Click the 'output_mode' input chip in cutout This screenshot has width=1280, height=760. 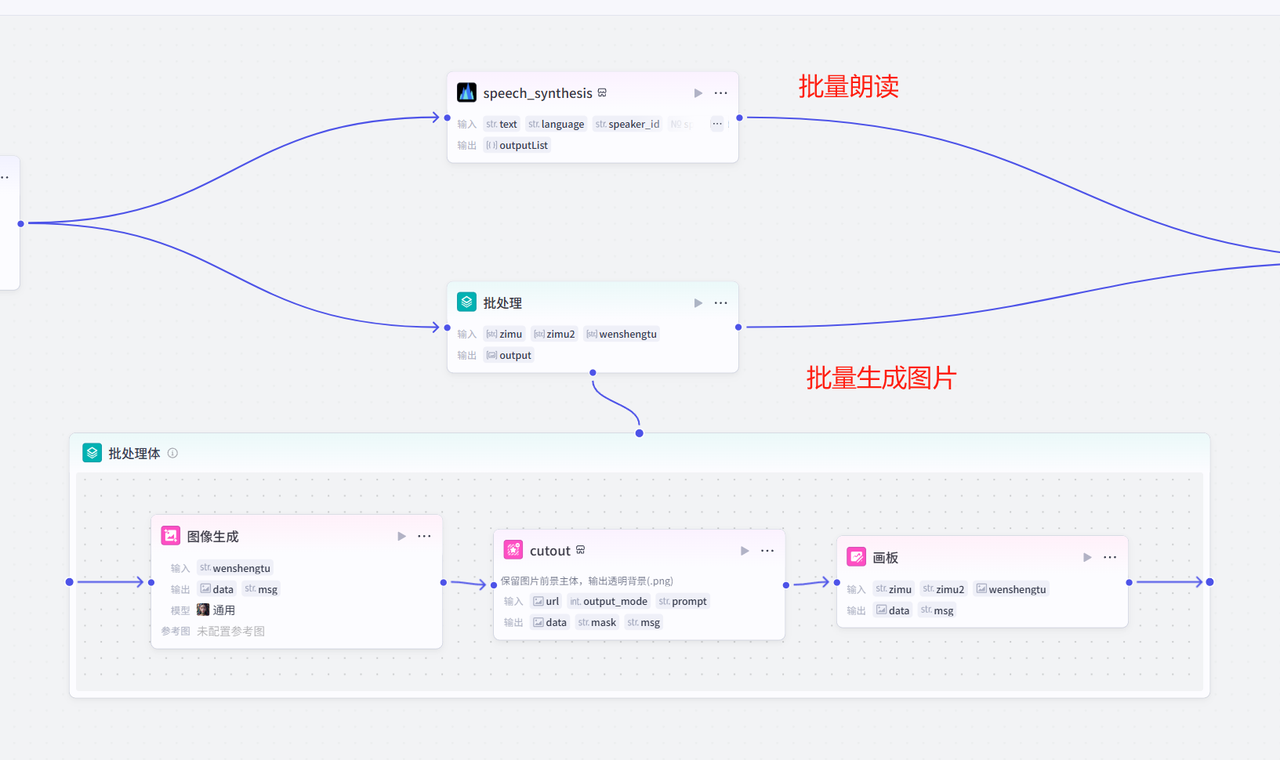click(609, 601)
